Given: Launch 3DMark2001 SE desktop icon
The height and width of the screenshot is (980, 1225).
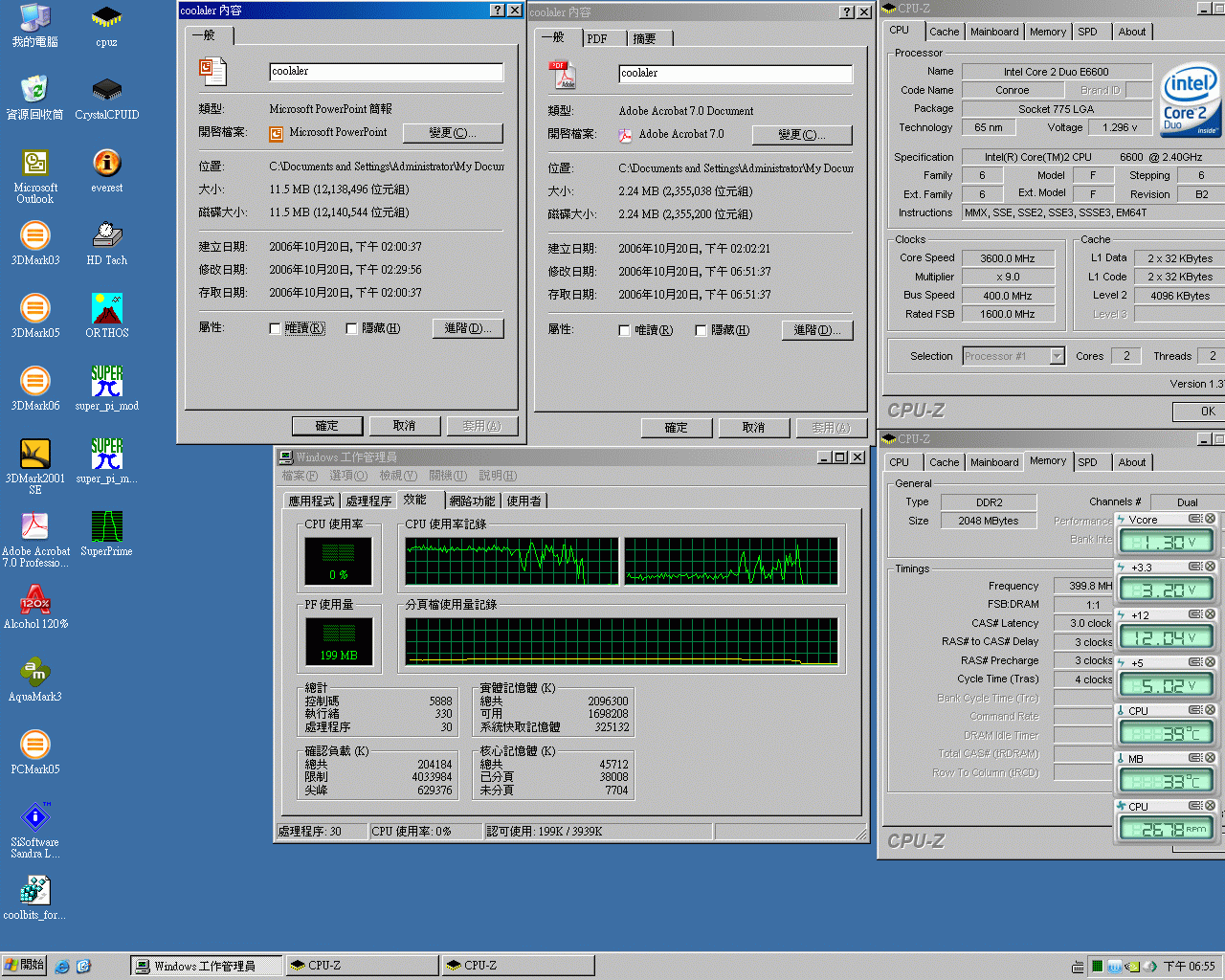Looking at the screenshot, I should 35,467.
